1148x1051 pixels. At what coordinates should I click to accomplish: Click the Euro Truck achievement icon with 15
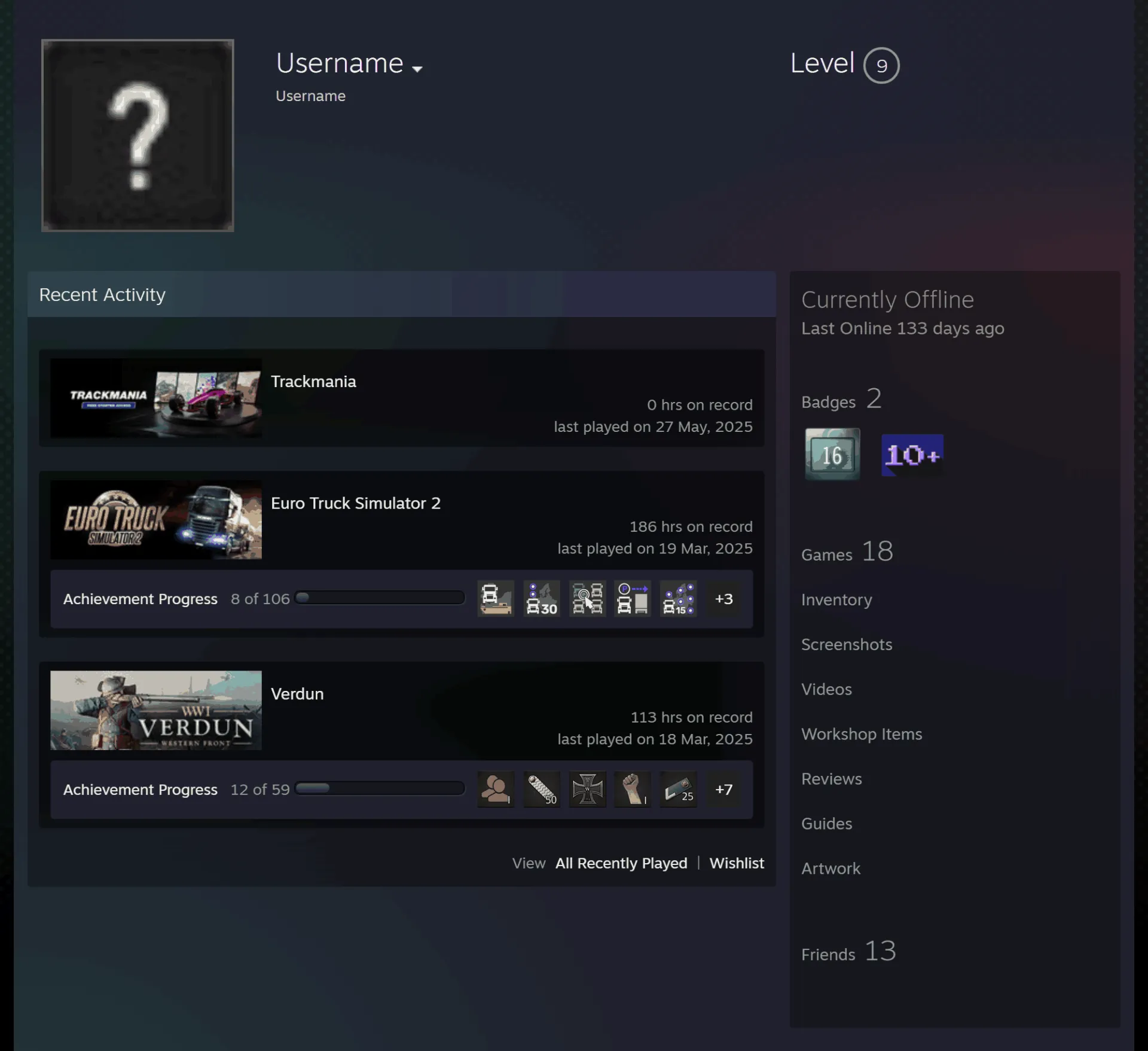(678, 599)
